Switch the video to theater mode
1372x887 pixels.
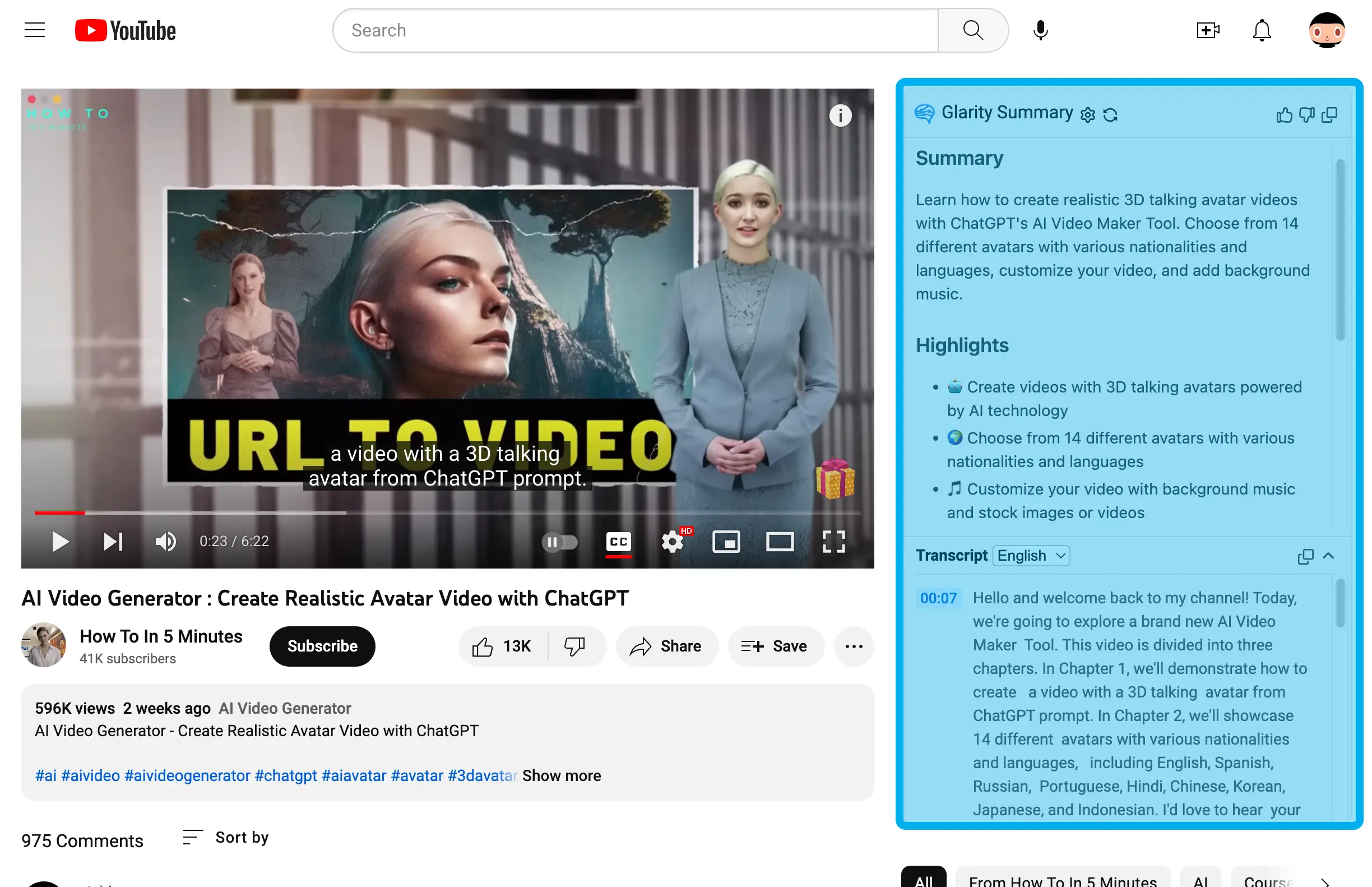tap(780, 542)
